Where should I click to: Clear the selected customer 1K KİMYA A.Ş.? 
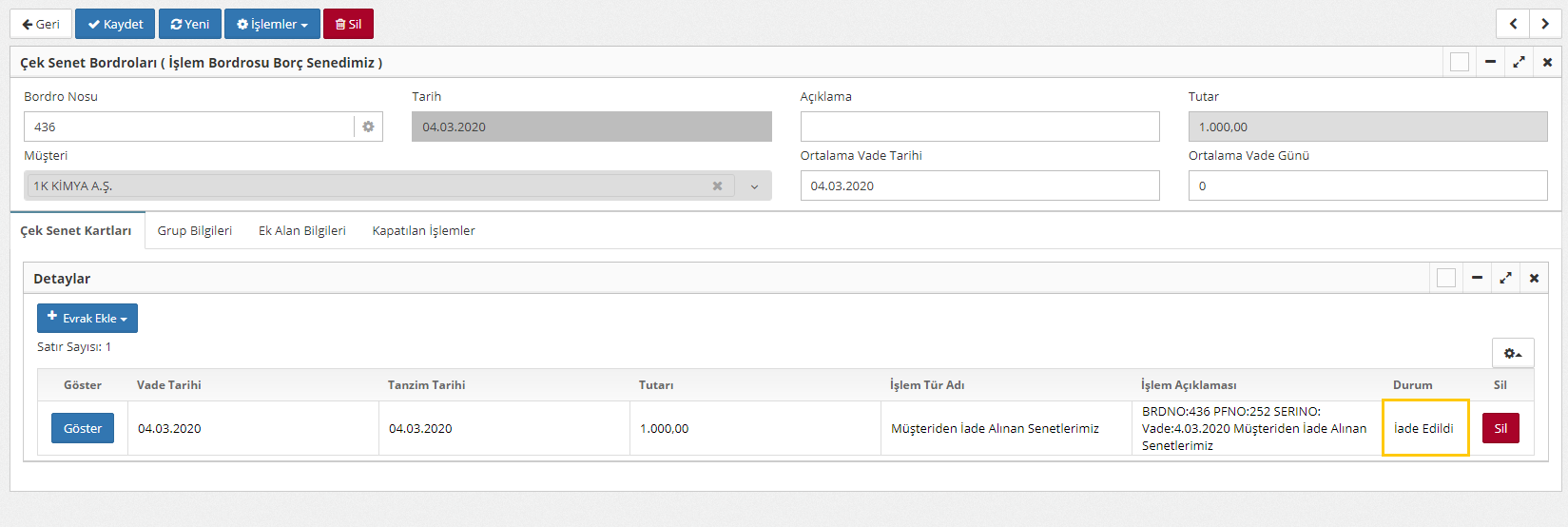coord(717,186)
